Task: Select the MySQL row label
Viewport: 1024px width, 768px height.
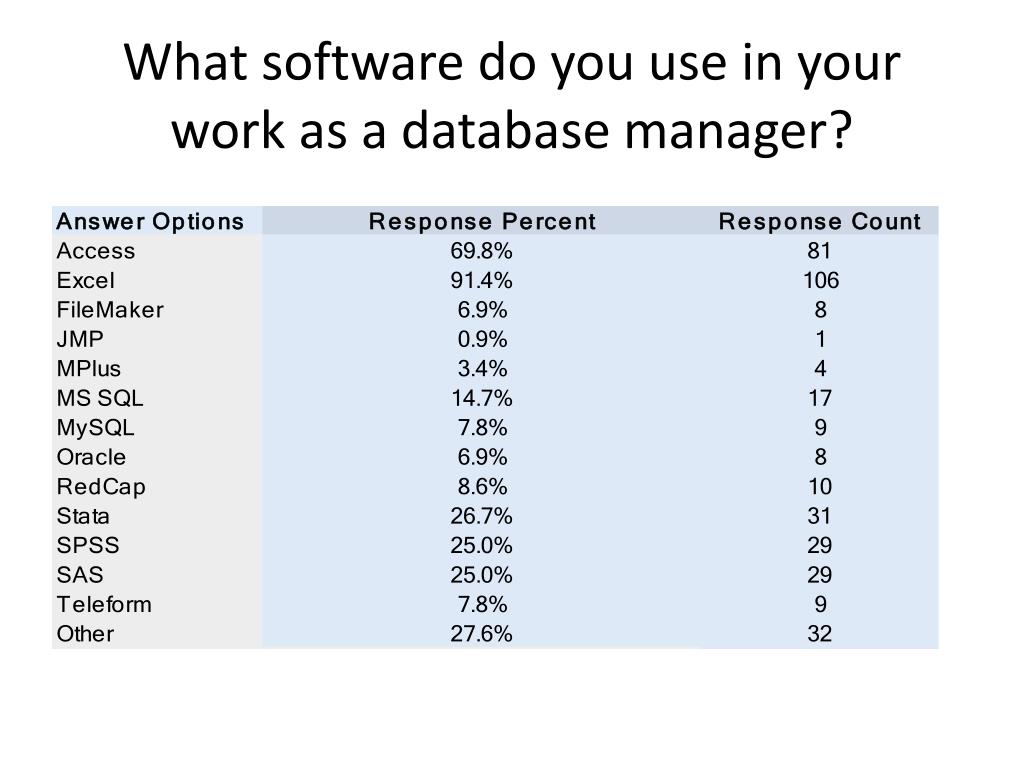Action: click(x=95, y=428)
